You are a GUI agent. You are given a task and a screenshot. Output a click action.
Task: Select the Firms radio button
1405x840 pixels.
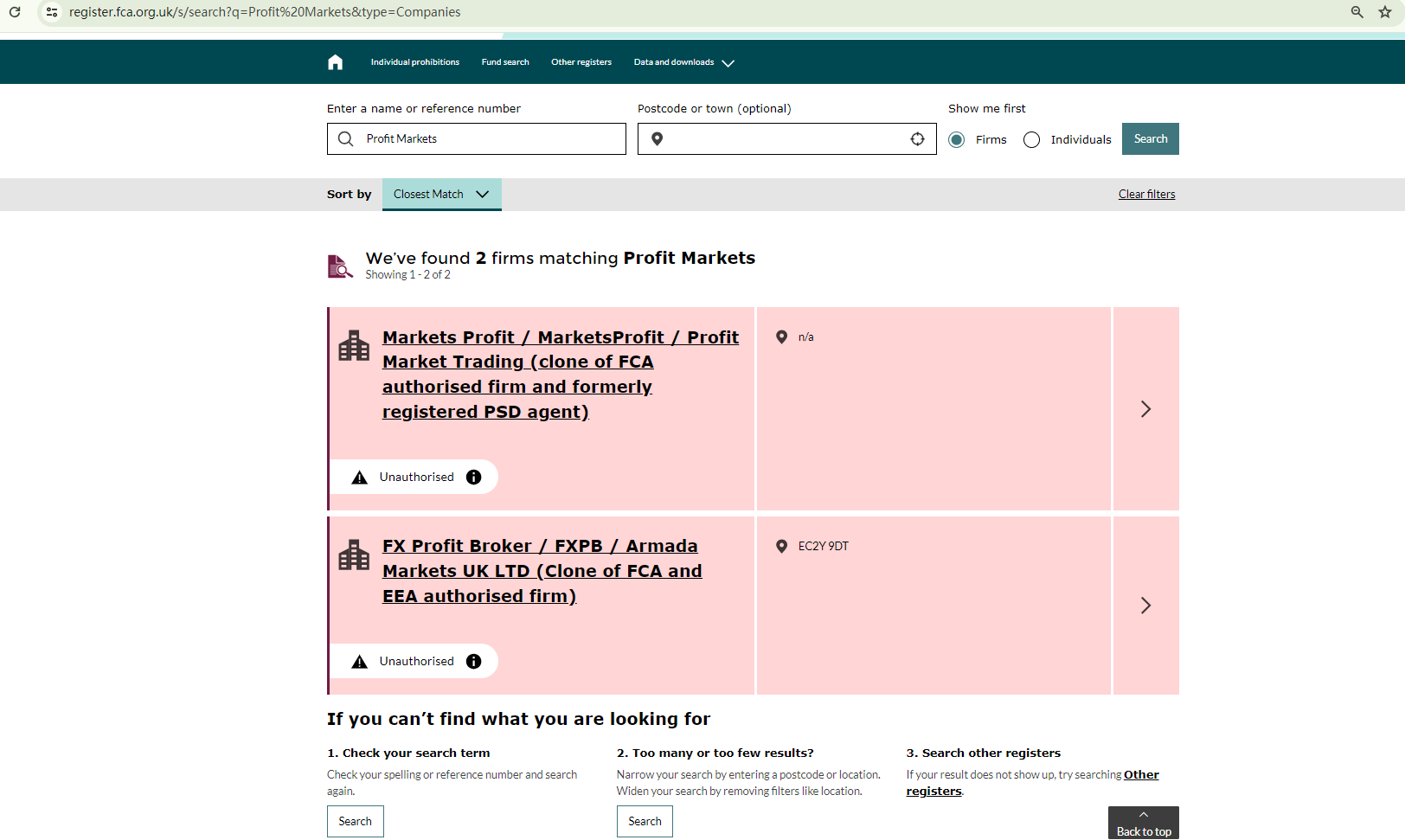pyautogui.click(x=956, y=140)
